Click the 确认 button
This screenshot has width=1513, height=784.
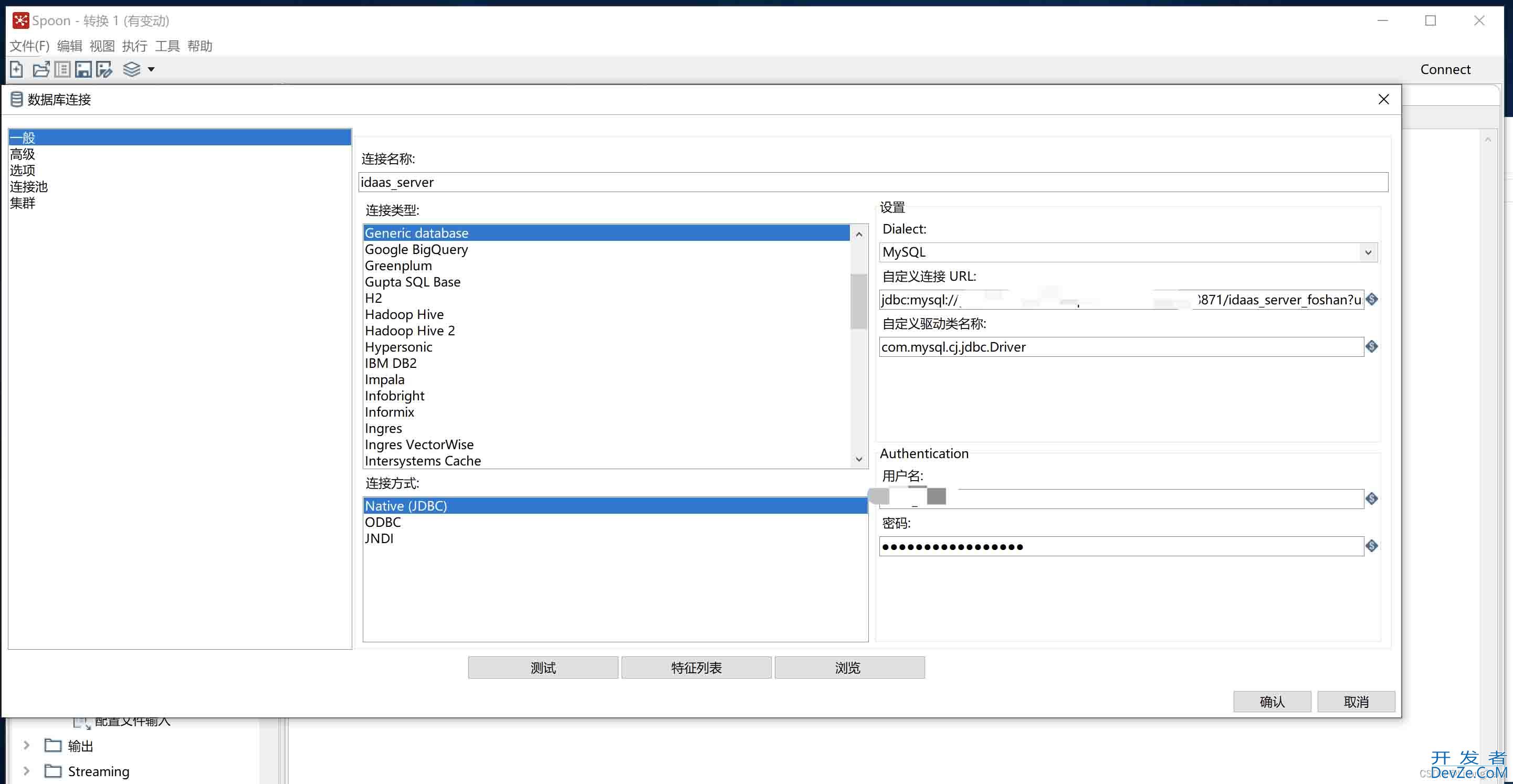click(1272, 702)
